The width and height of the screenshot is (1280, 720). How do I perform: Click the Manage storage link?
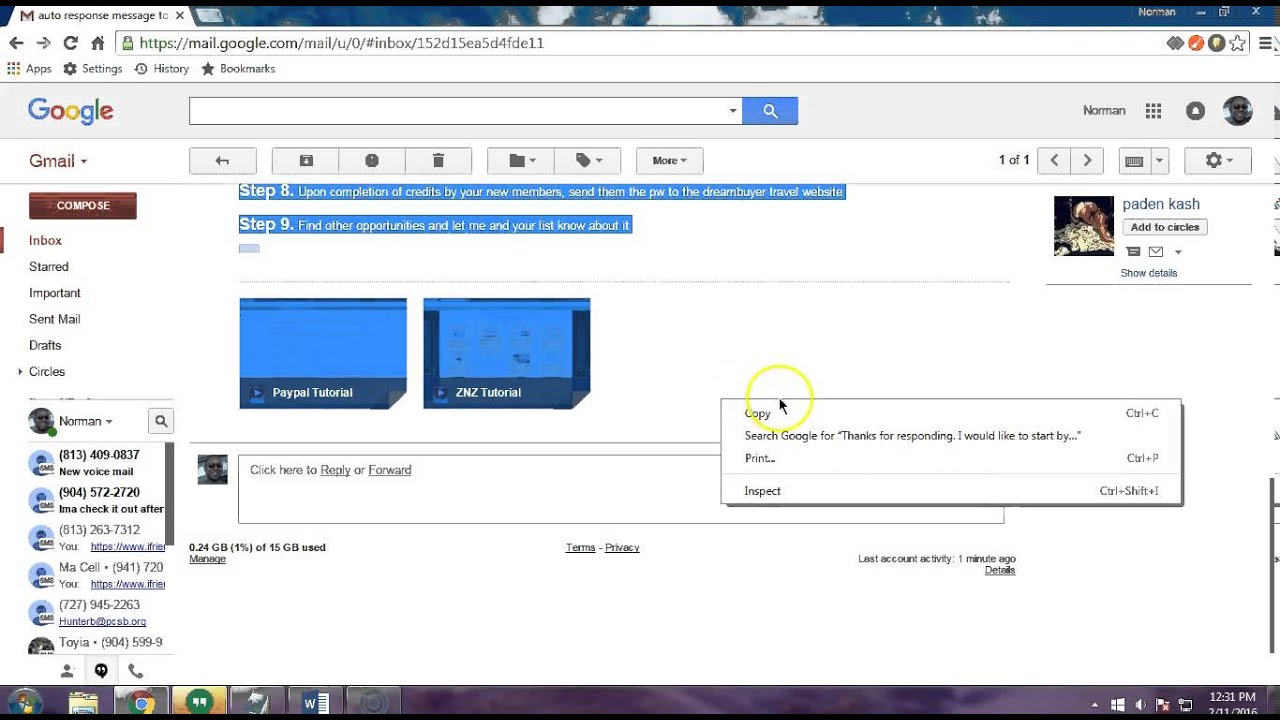208,559
